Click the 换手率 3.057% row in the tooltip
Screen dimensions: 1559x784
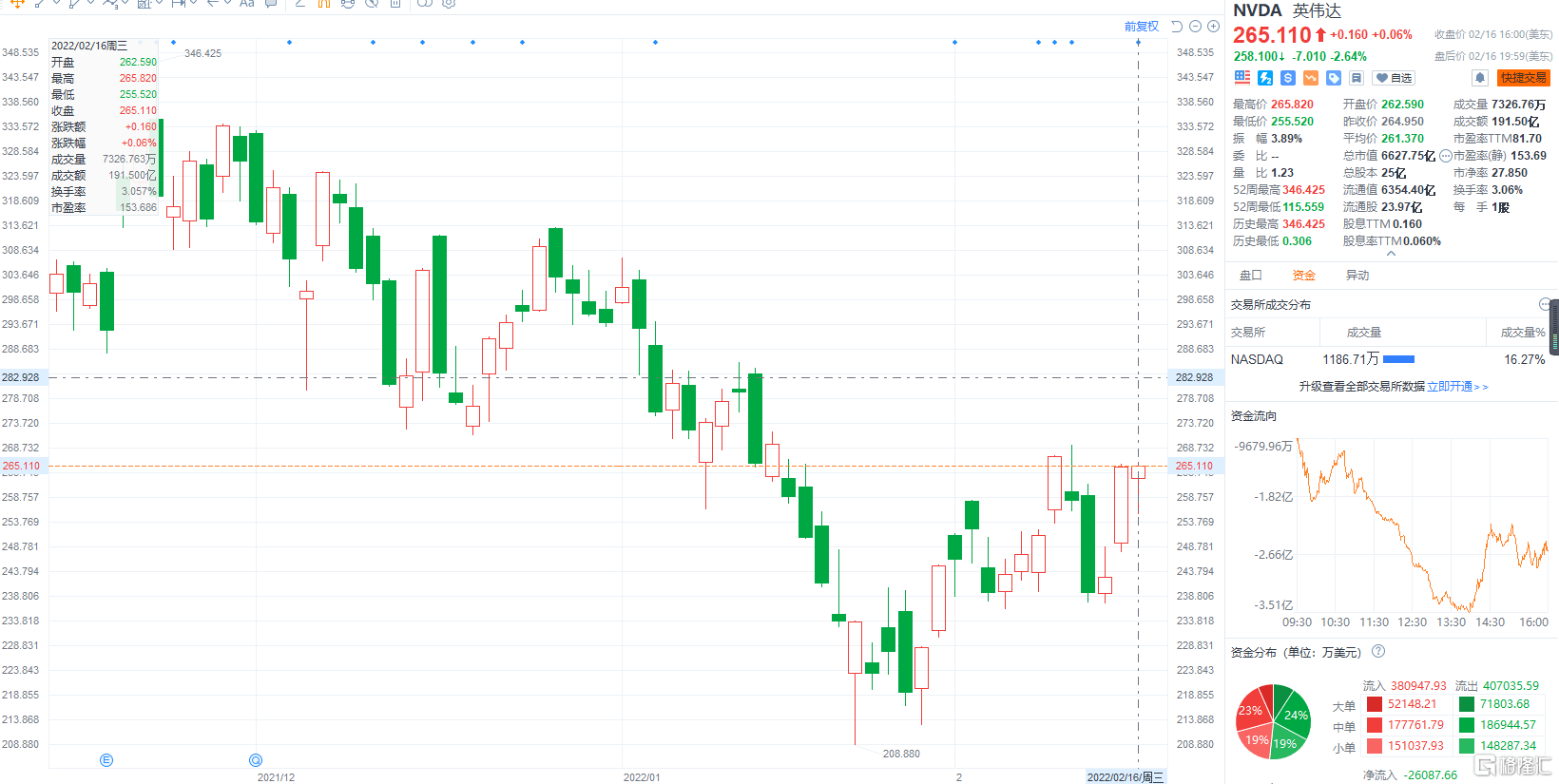pyautogui.click(x=104, y=192)
